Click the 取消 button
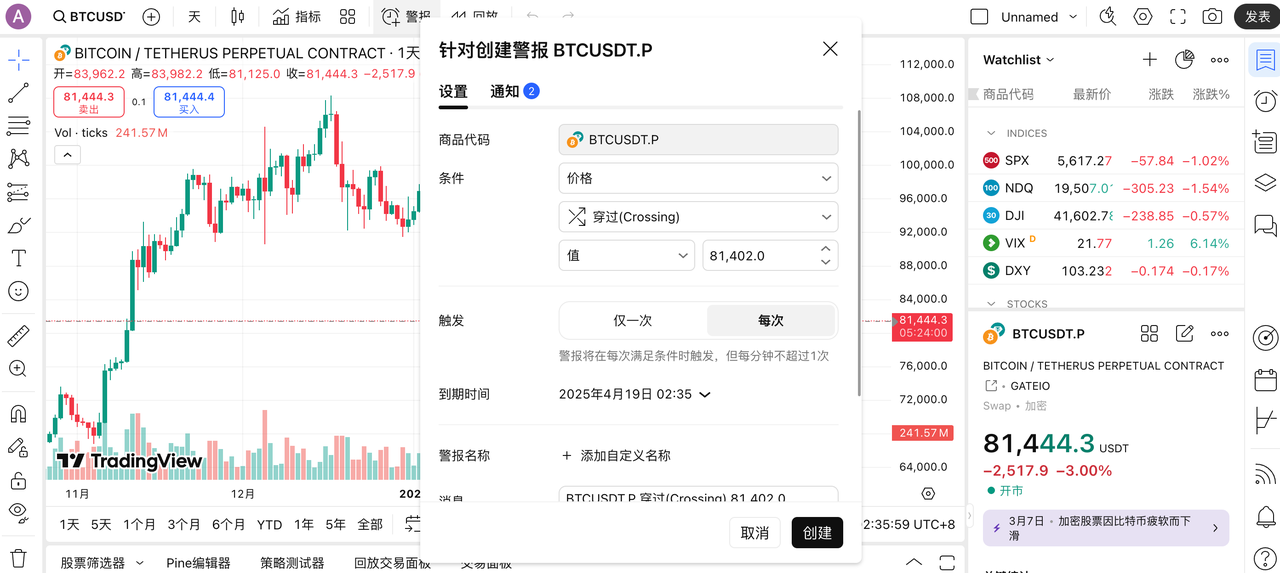Screen dimensions: 1280x573 coord(754,533)
